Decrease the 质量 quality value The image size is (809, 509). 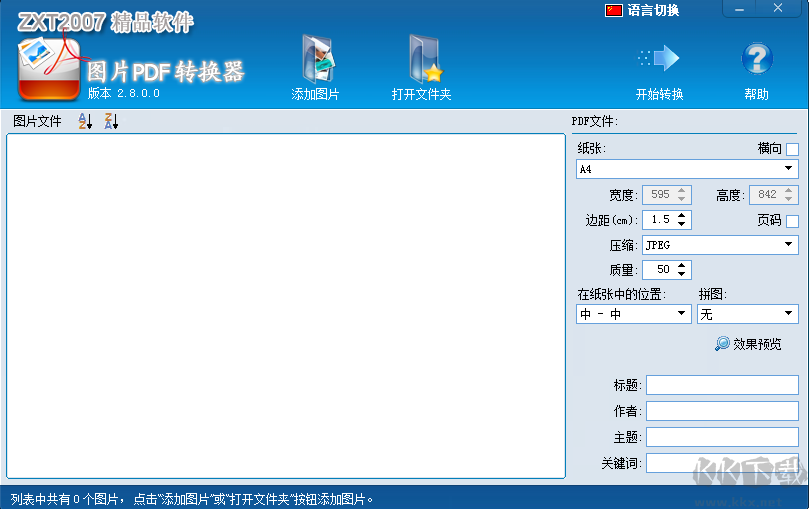pyautogui.click(x=682, y=274)
